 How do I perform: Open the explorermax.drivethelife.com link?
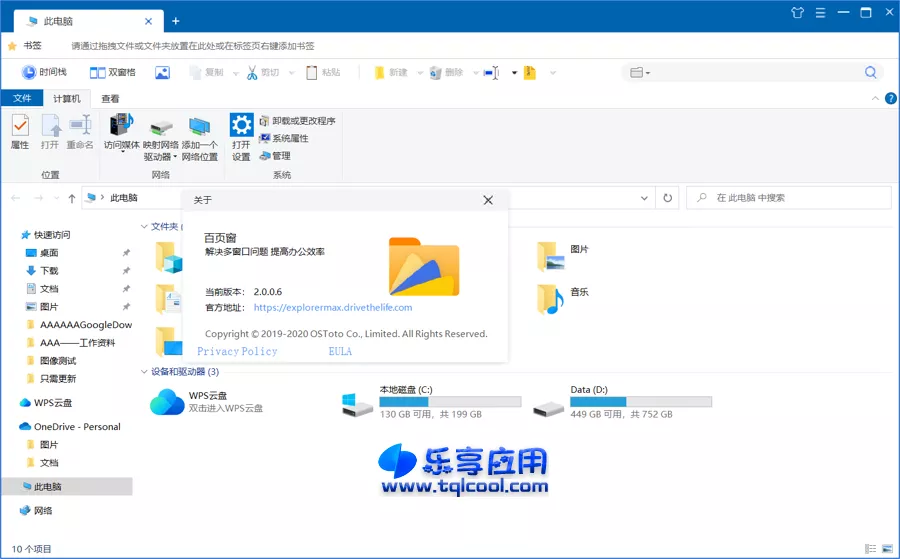tap(333, 308)
